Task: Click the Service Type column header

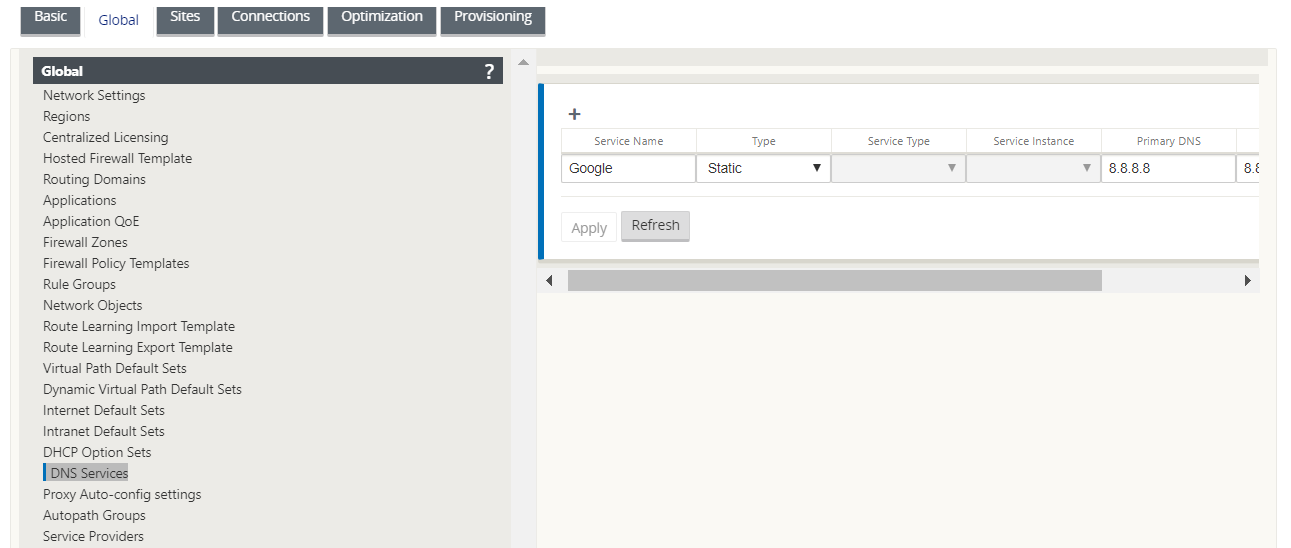Action: (x=898, y=141)
